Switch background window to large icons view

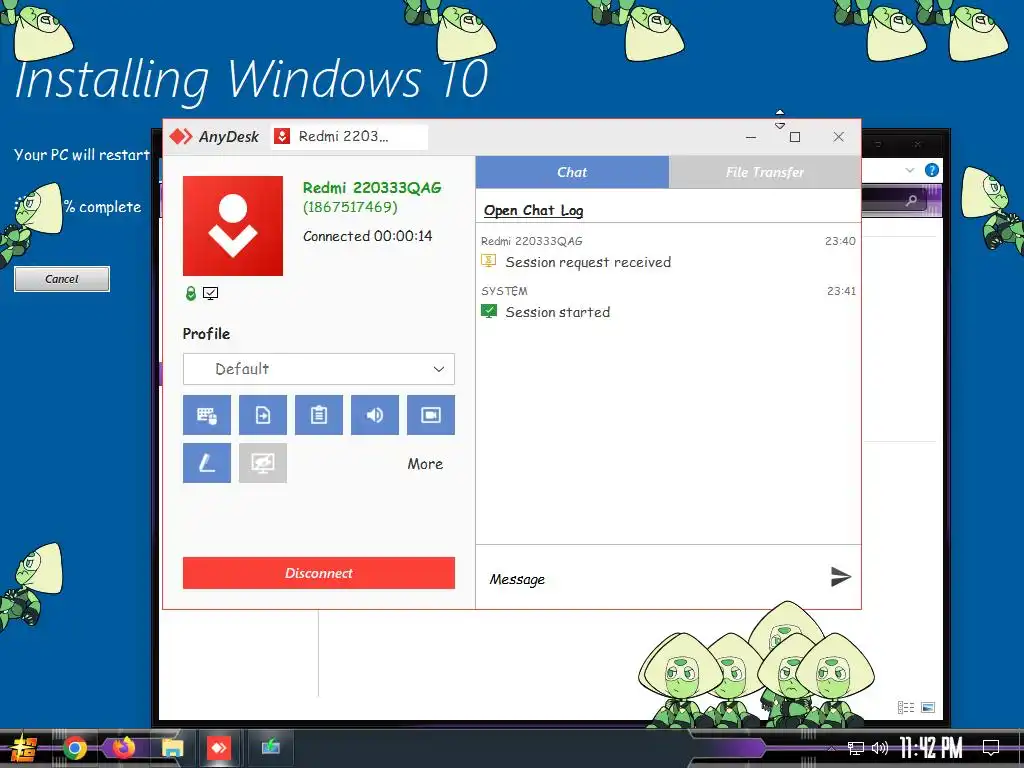click(927, 707)
